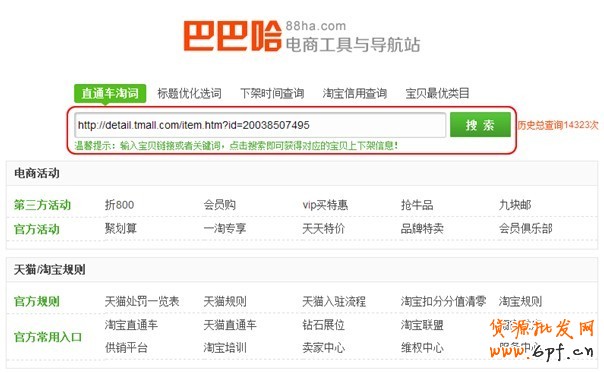Screen dimensions: 604x373
Task: Open the vip买特惠 link
Action: click(x=325, y=205)
